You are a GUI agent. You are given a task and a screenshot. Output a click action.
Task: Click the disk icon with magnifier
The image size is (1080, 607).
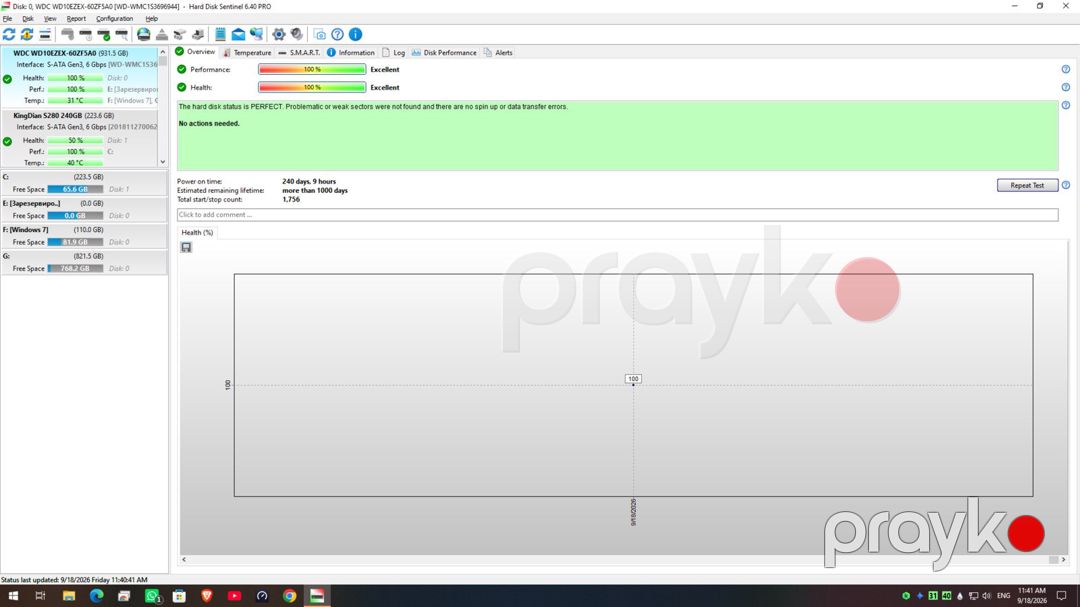point(121,34)
